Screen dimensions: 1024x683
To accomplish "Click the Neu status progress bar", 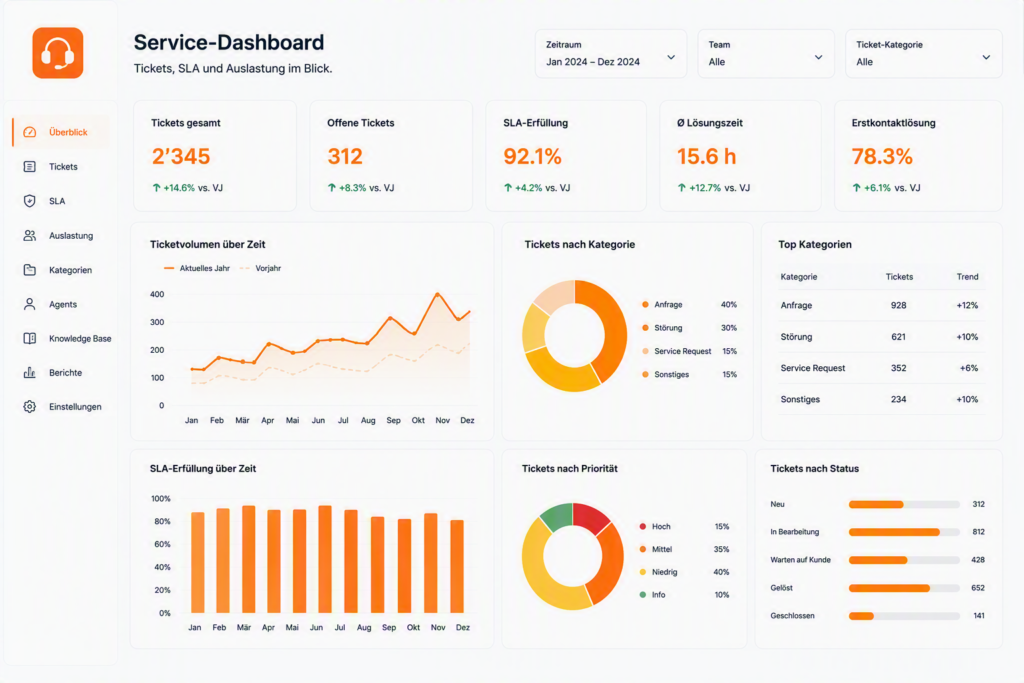I will coord(904,504).
